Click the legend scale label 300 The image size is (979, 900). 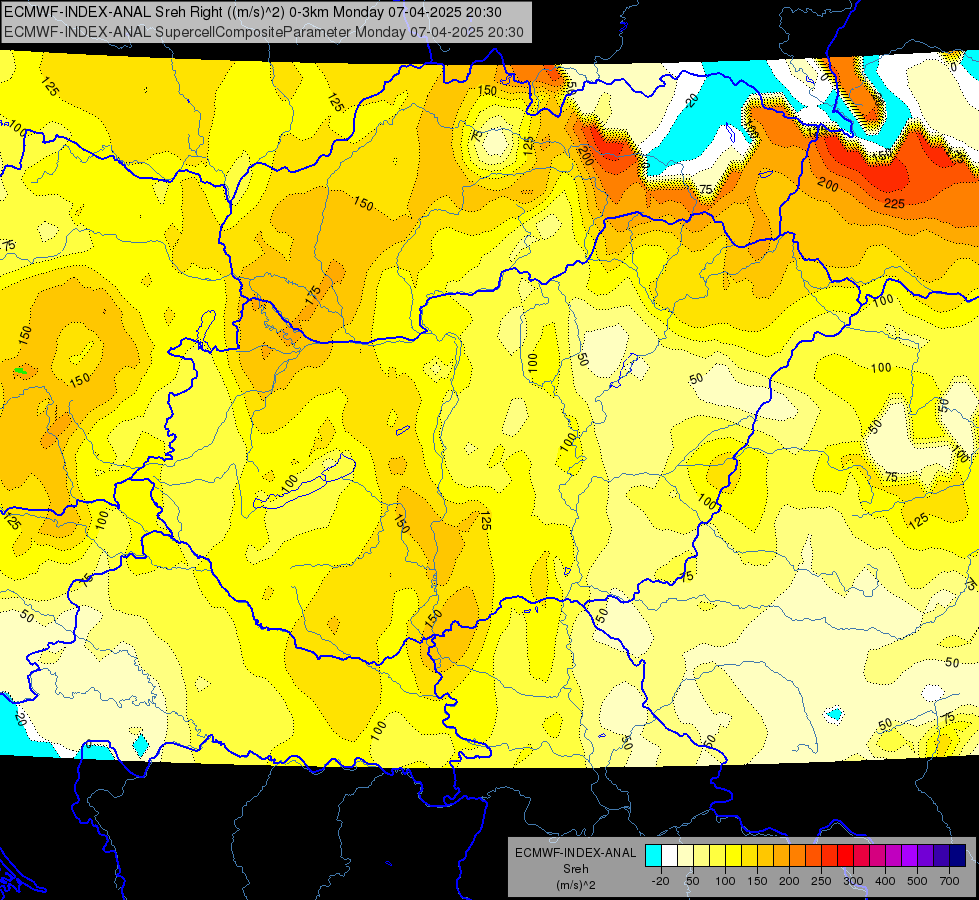[853, 881]
